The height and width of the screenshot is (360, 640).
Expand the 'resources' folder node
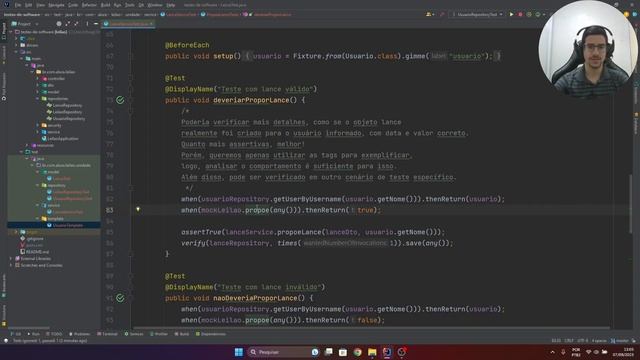point(27,145)
